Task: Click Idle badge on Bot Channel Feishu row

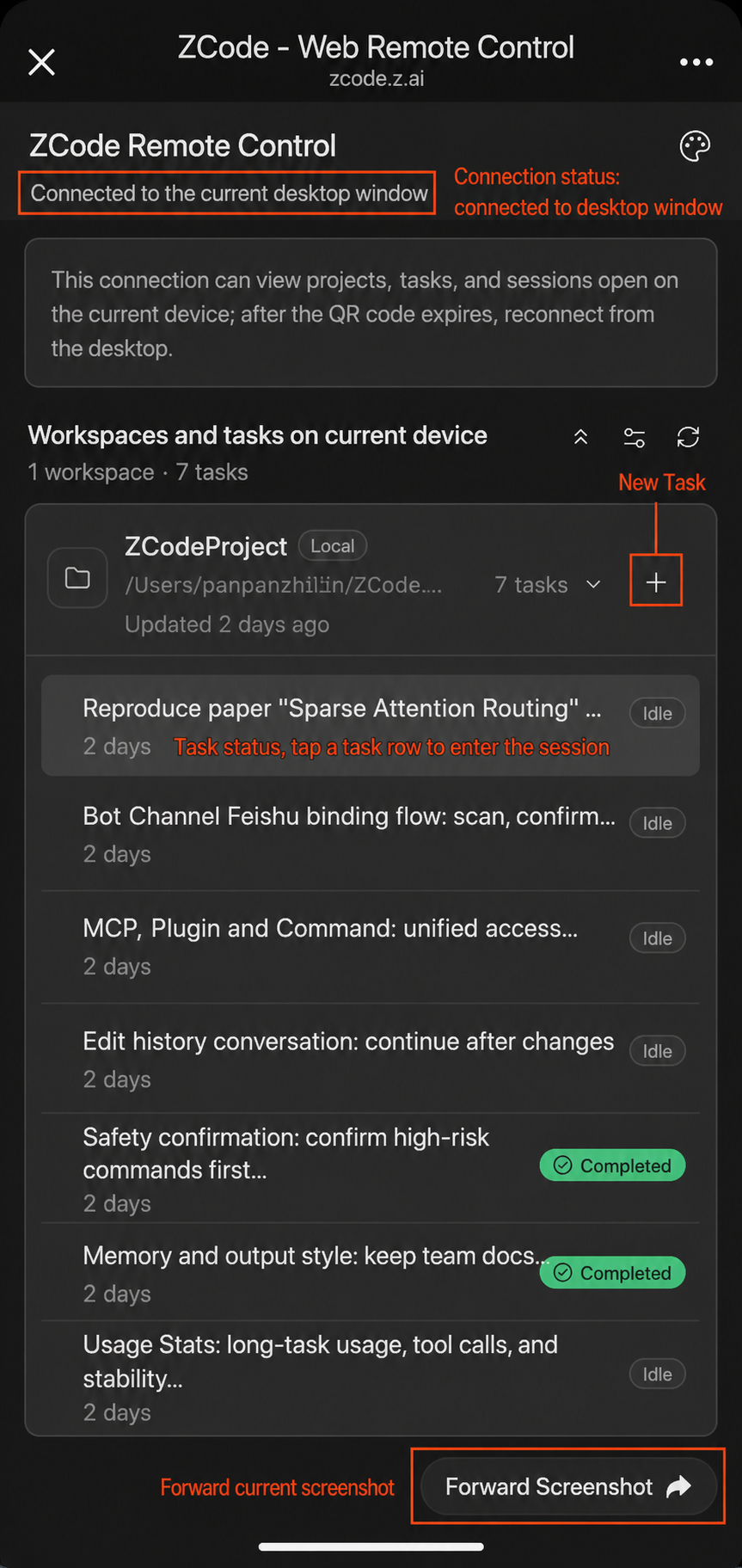Action: tap(657, 823)
